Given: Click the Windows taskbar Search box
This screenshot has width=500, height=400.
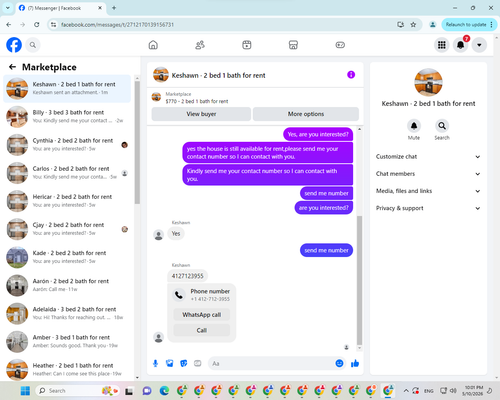Looking at the screenshot, I should pyautogui.click(x=77, y=391).
